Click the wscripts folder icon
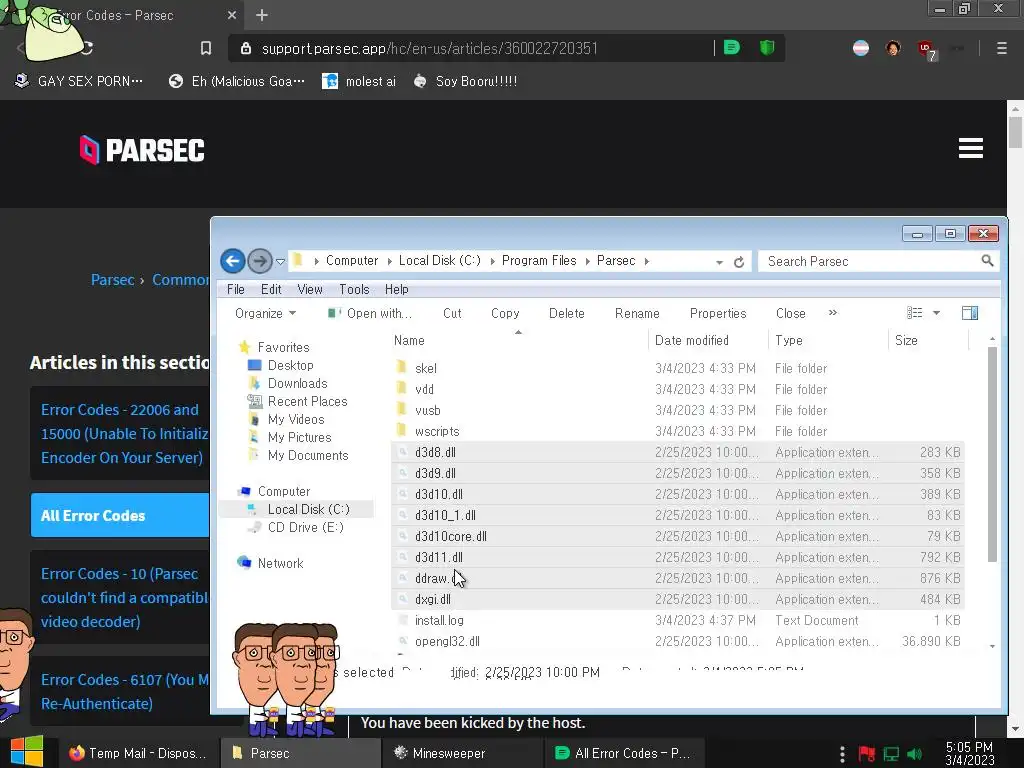Viewport: 1024px width, 768px height. point(402,430)
